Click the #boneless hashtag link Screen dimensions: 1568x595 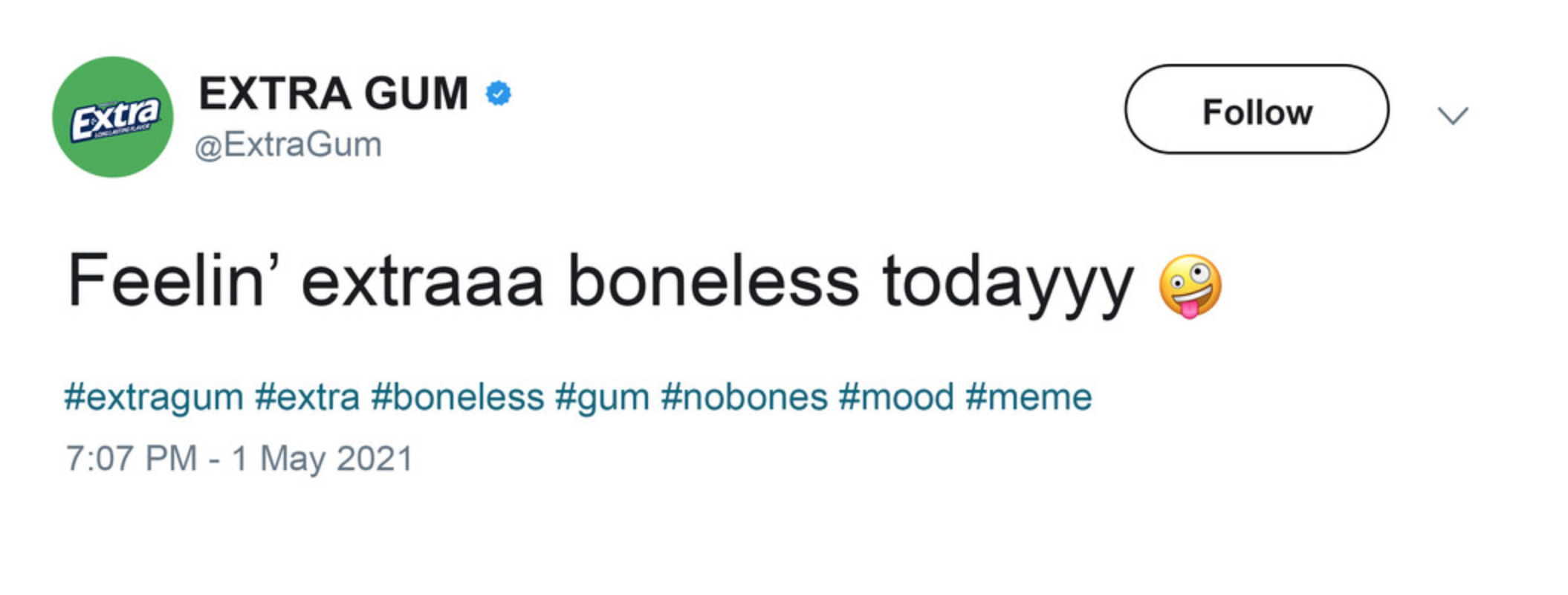(457, 397)
